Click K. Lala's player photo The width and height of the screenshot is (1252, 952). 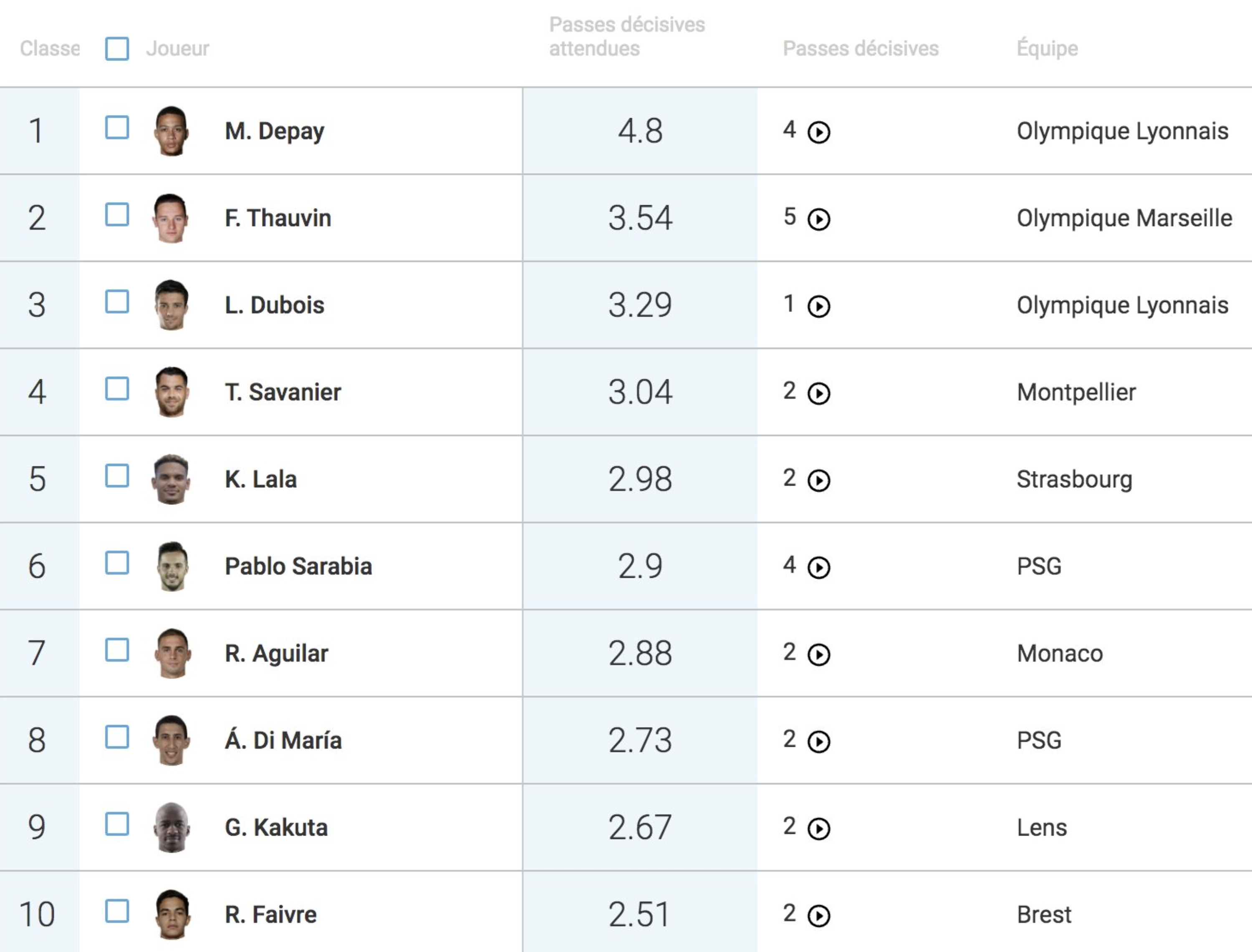[x=171, y=479]
